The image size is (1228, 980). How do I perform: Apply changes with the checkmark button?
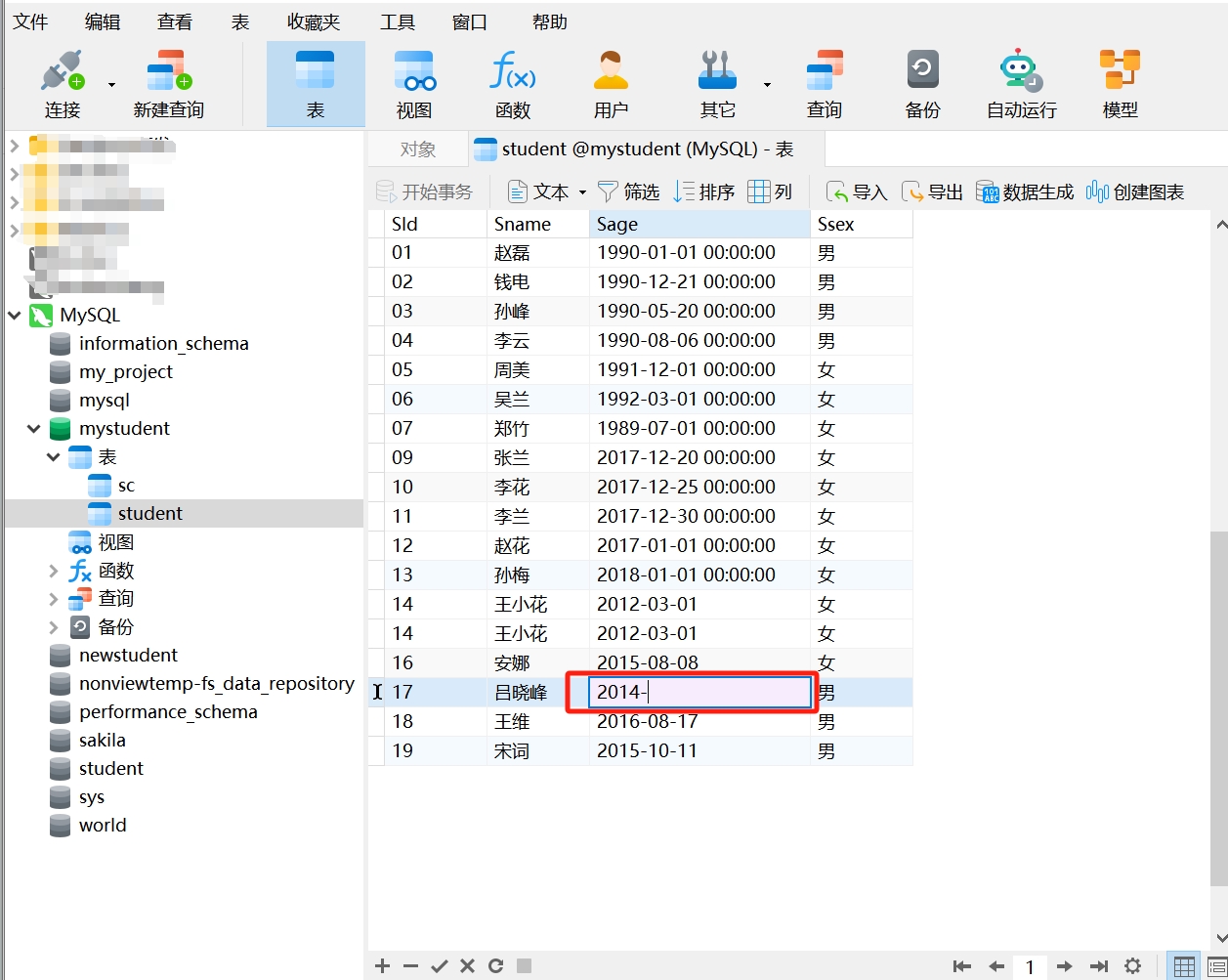[440, 966]
